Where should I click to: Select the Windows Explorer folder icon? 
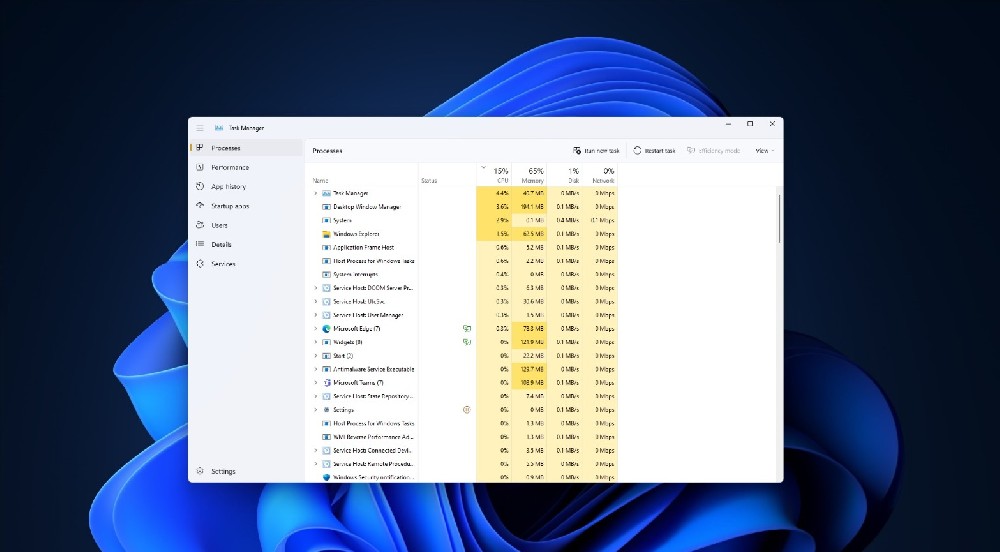326,233
